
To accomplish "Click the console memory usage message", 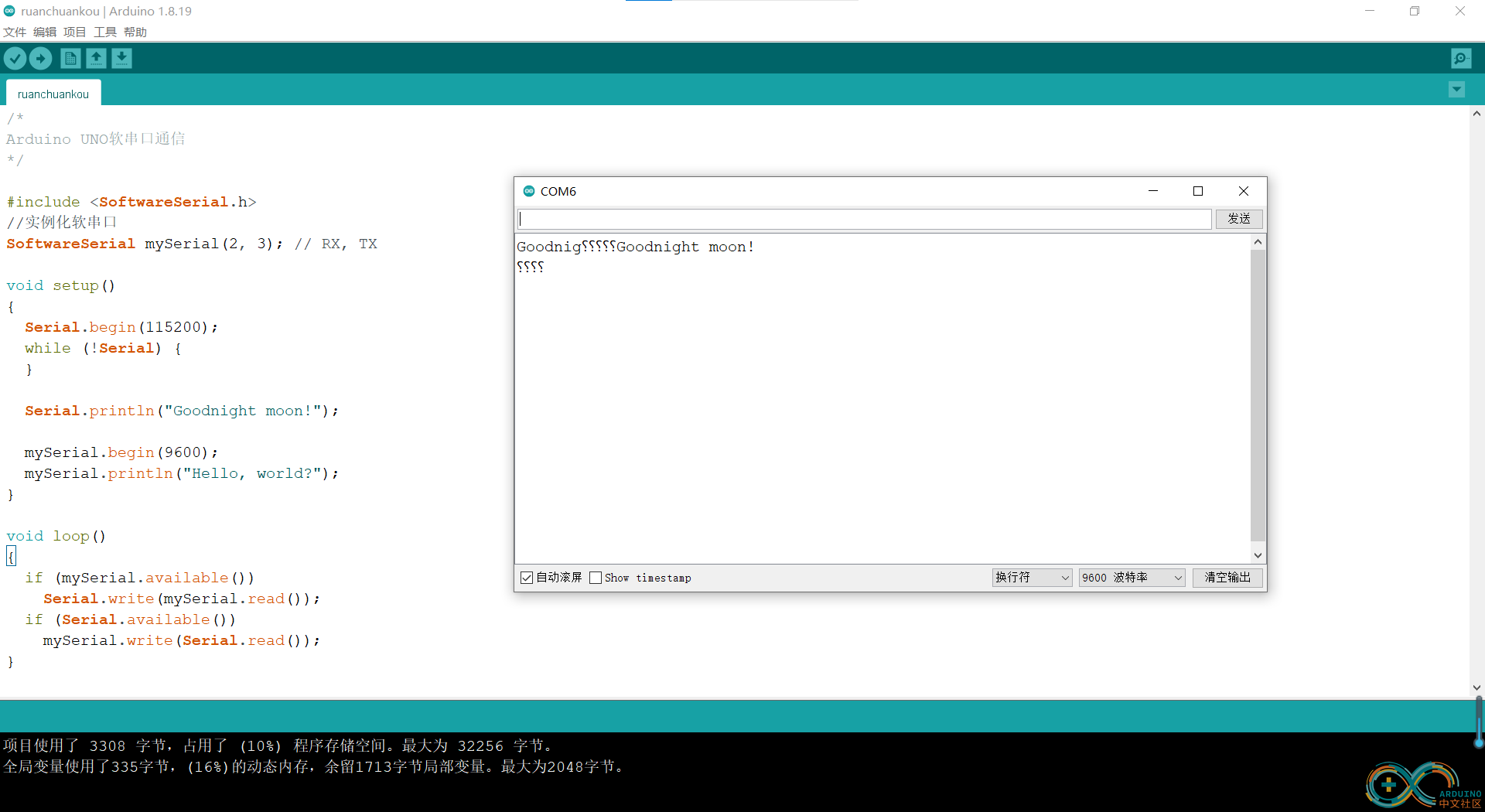I will point(313,766).
